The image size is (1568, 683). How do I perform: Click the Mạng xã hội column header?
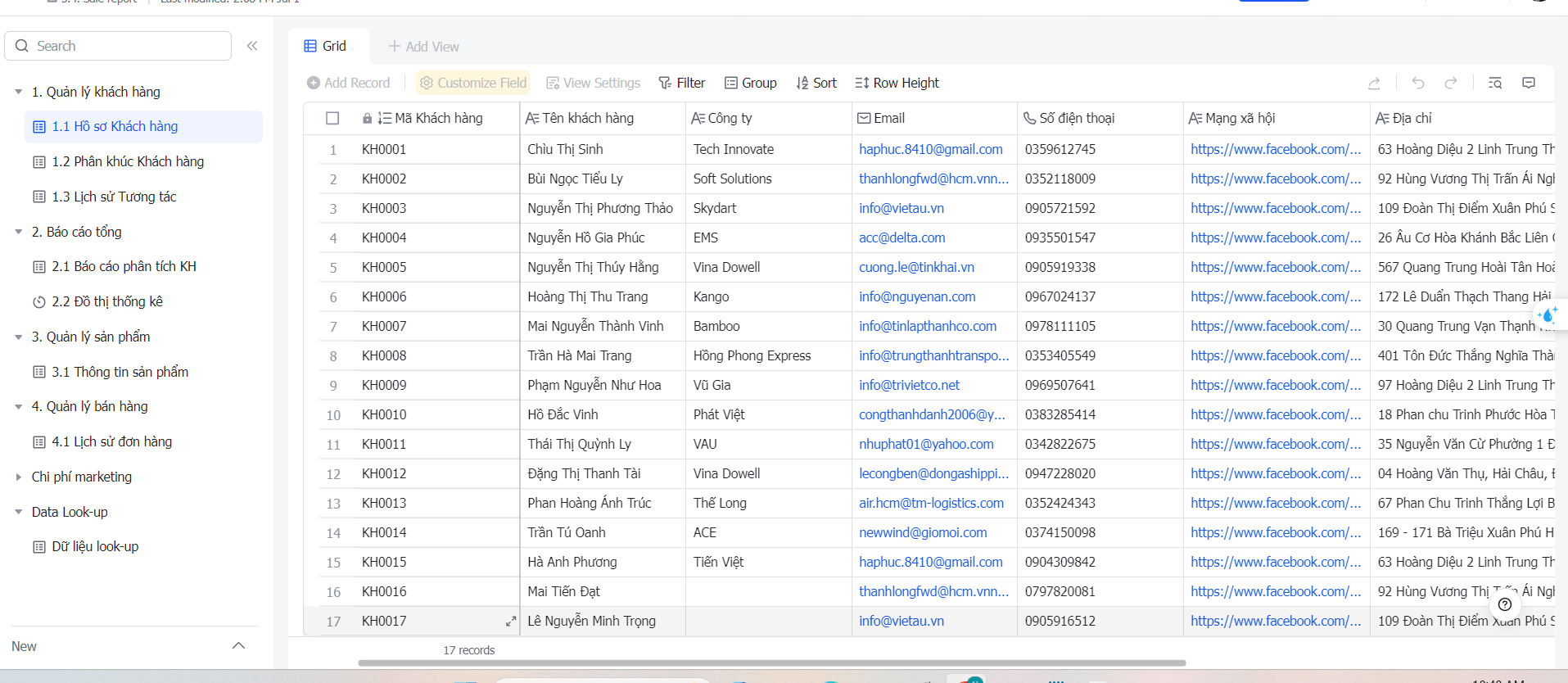click(x=1277, y=118)
